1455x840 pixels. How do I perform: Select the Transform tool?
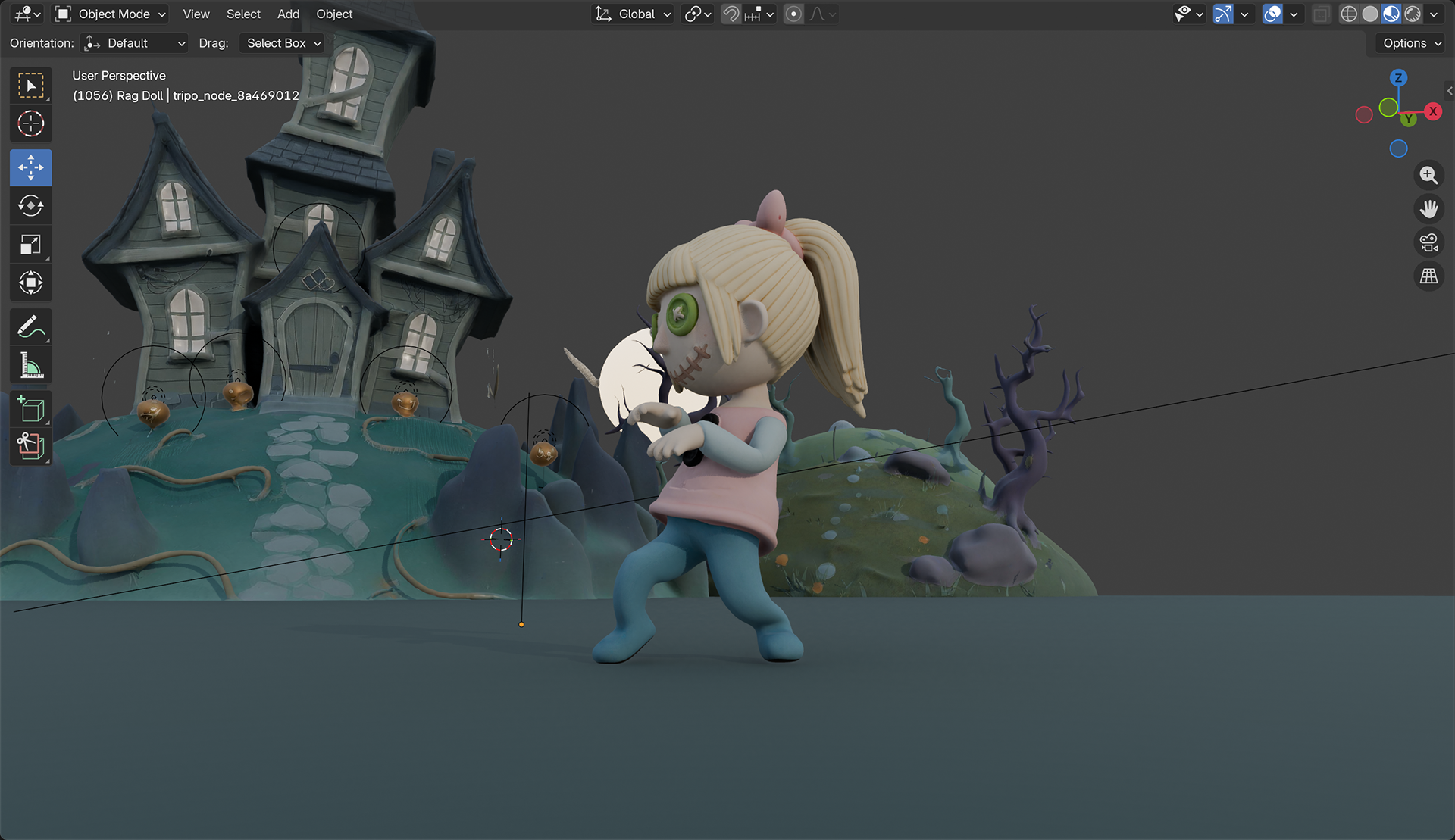coord(30,283)
